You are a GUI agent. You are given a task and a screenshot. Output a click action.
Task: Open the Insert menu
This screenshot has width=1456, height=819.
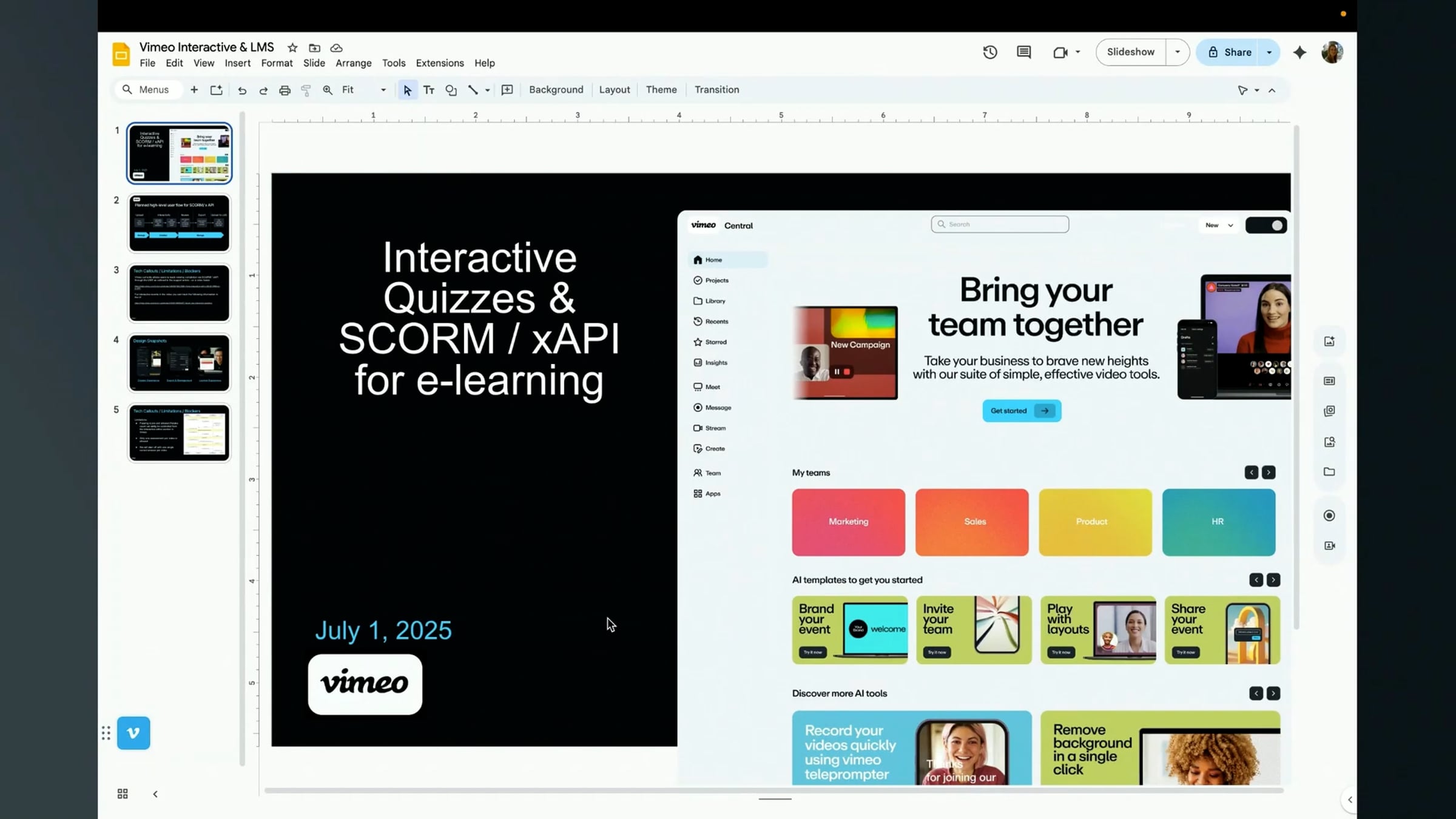(237, 63)
